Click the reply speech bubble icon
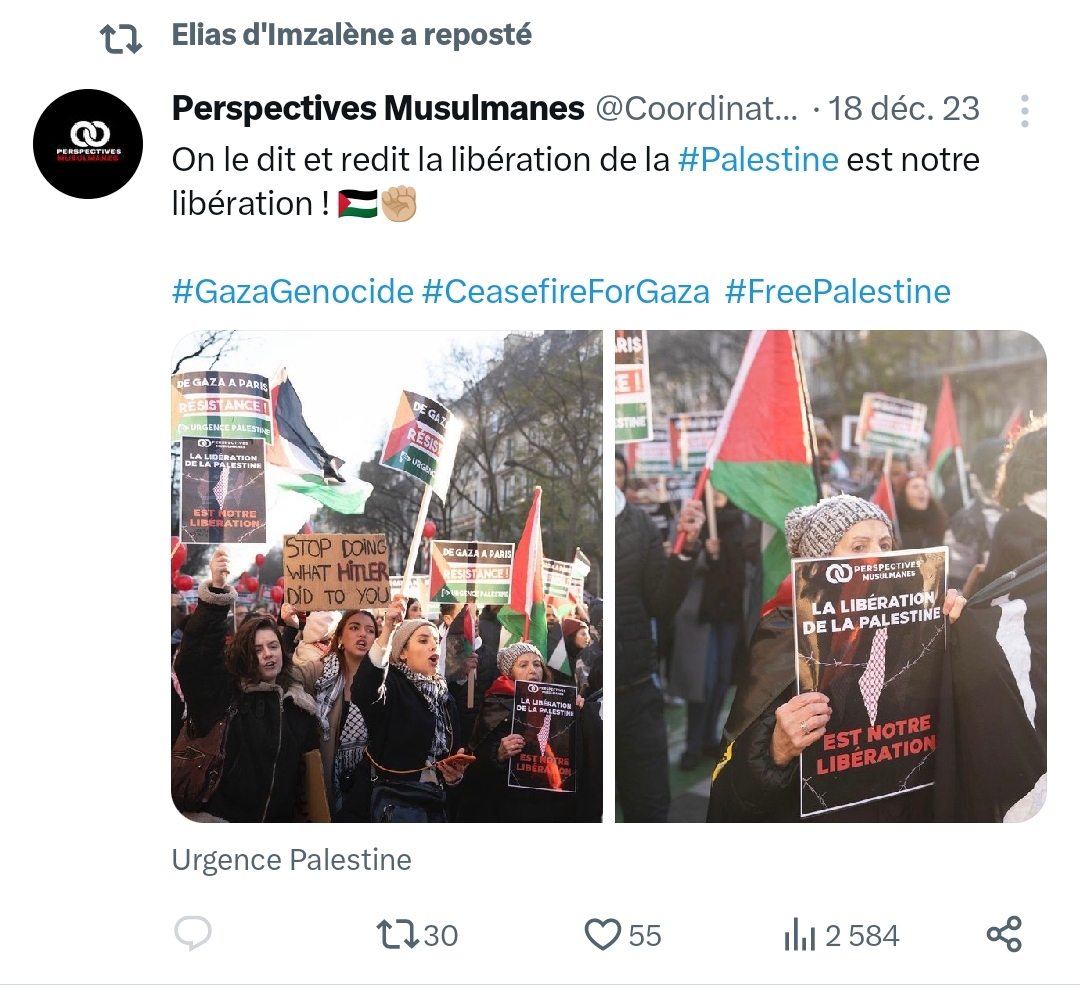The height and width of the screenshot is (992, 1080). pyautogui.click(x=193, y=934)
